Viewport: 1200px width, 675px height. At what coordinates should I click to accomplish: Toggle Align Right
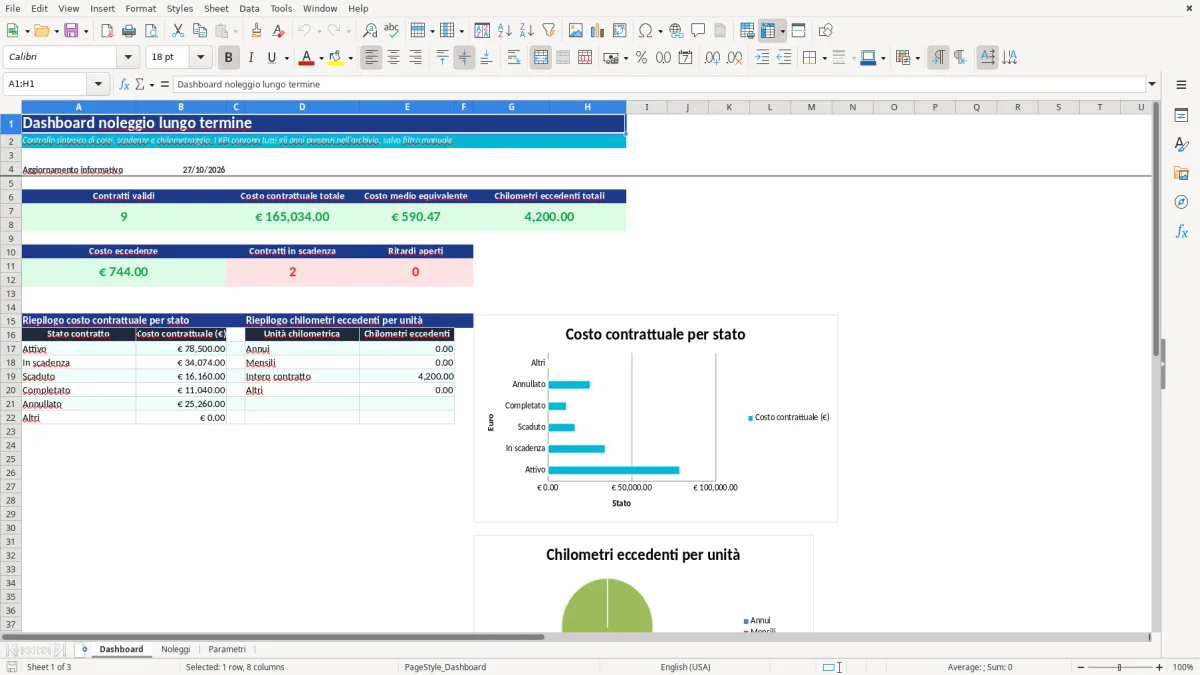click(415, 58)
